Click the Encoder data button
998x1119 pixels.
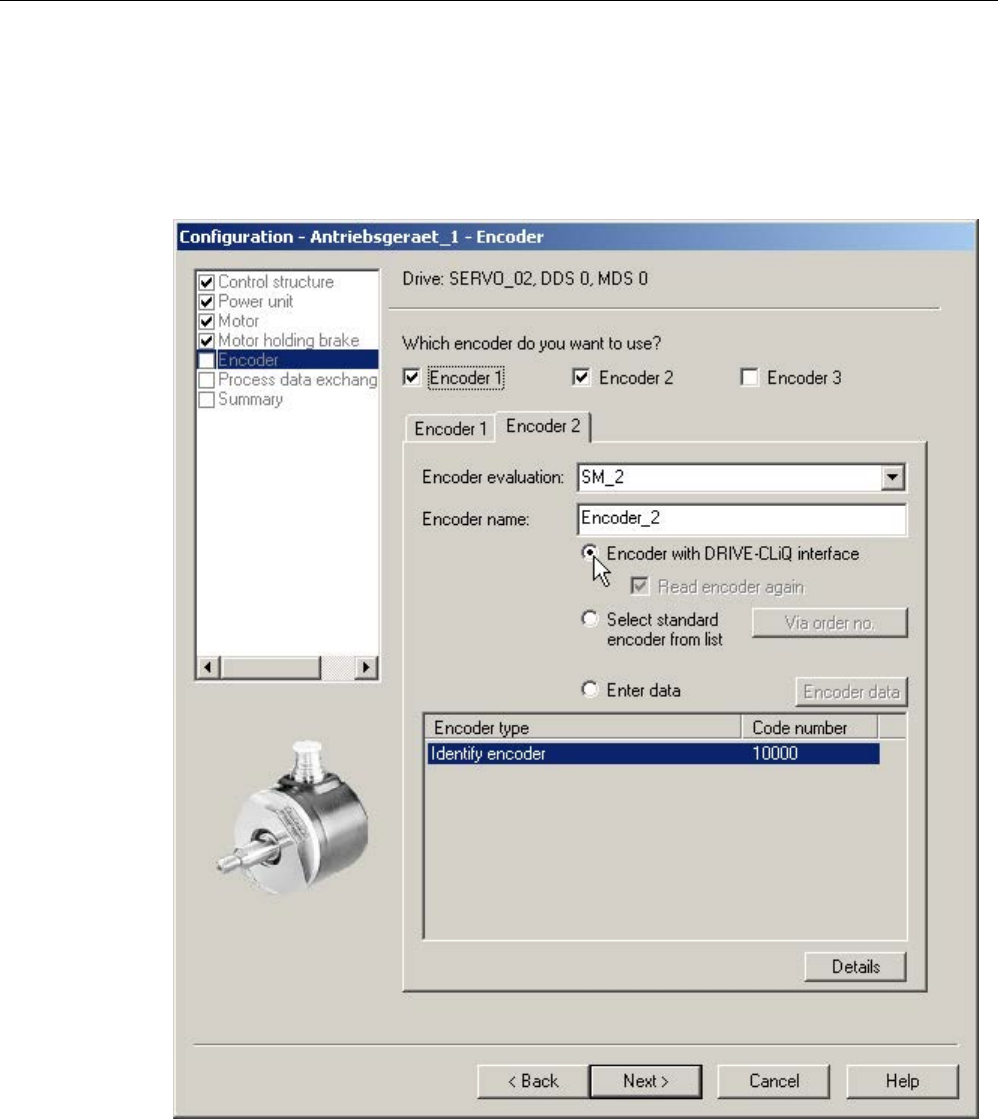click(x=851, y=692)
